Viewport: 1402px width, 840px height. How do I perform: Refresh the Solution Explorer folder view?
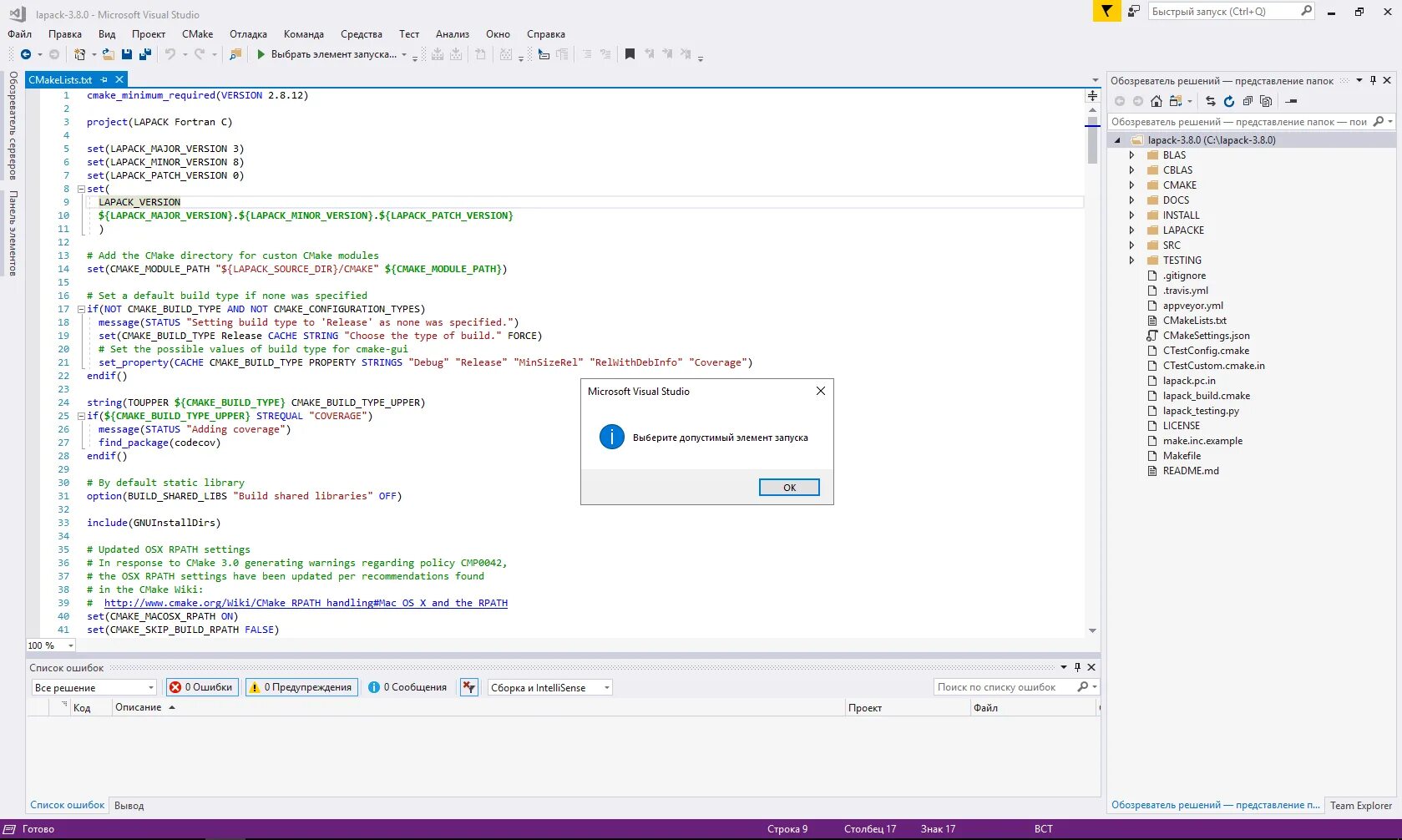1229,101
